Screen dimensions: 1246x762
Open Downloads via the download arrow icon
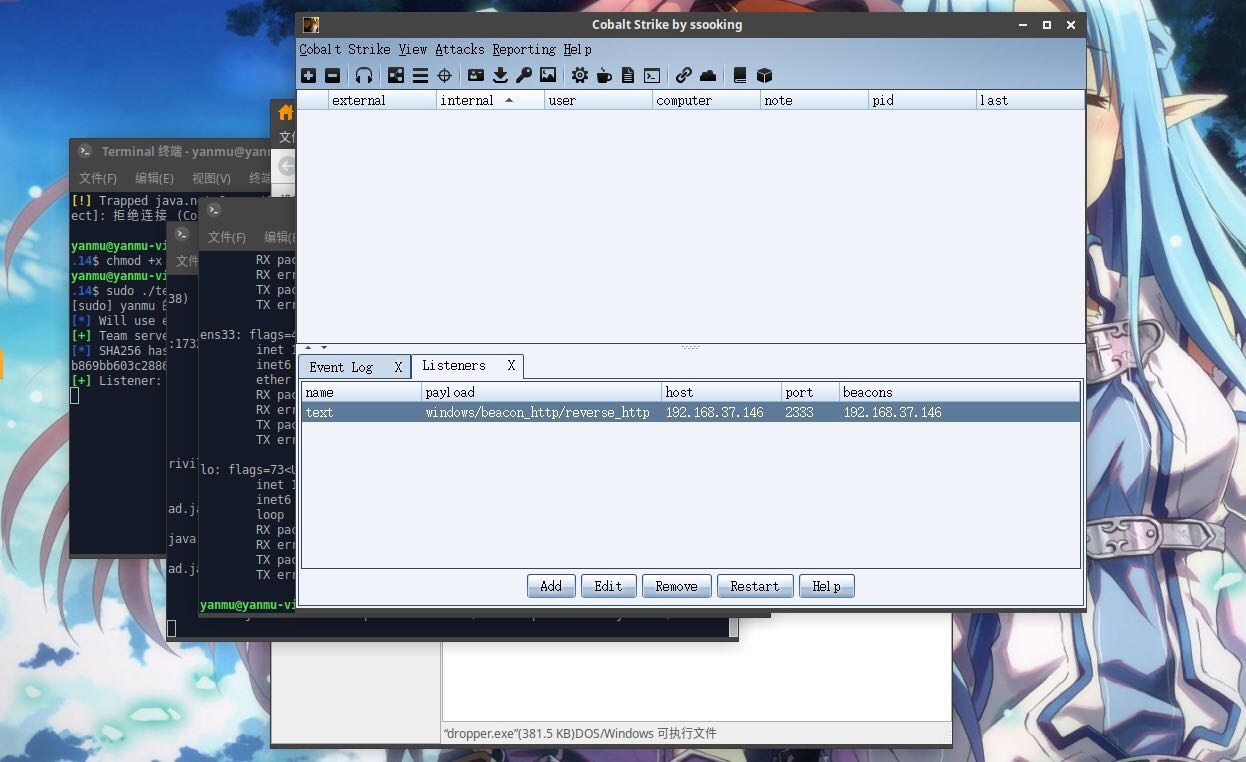pos(500,75)
